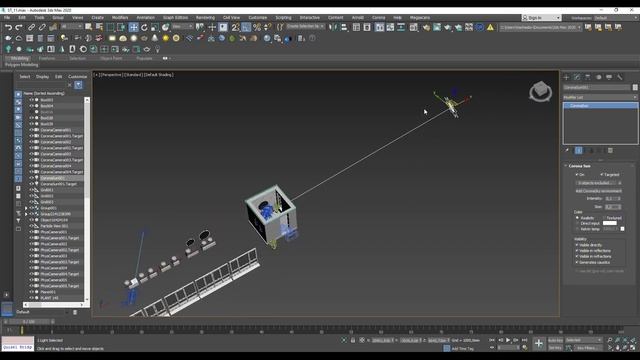Open the Hierarchy tab in command panel
Screen dimensions: 640x360
[x=588, y=77]
